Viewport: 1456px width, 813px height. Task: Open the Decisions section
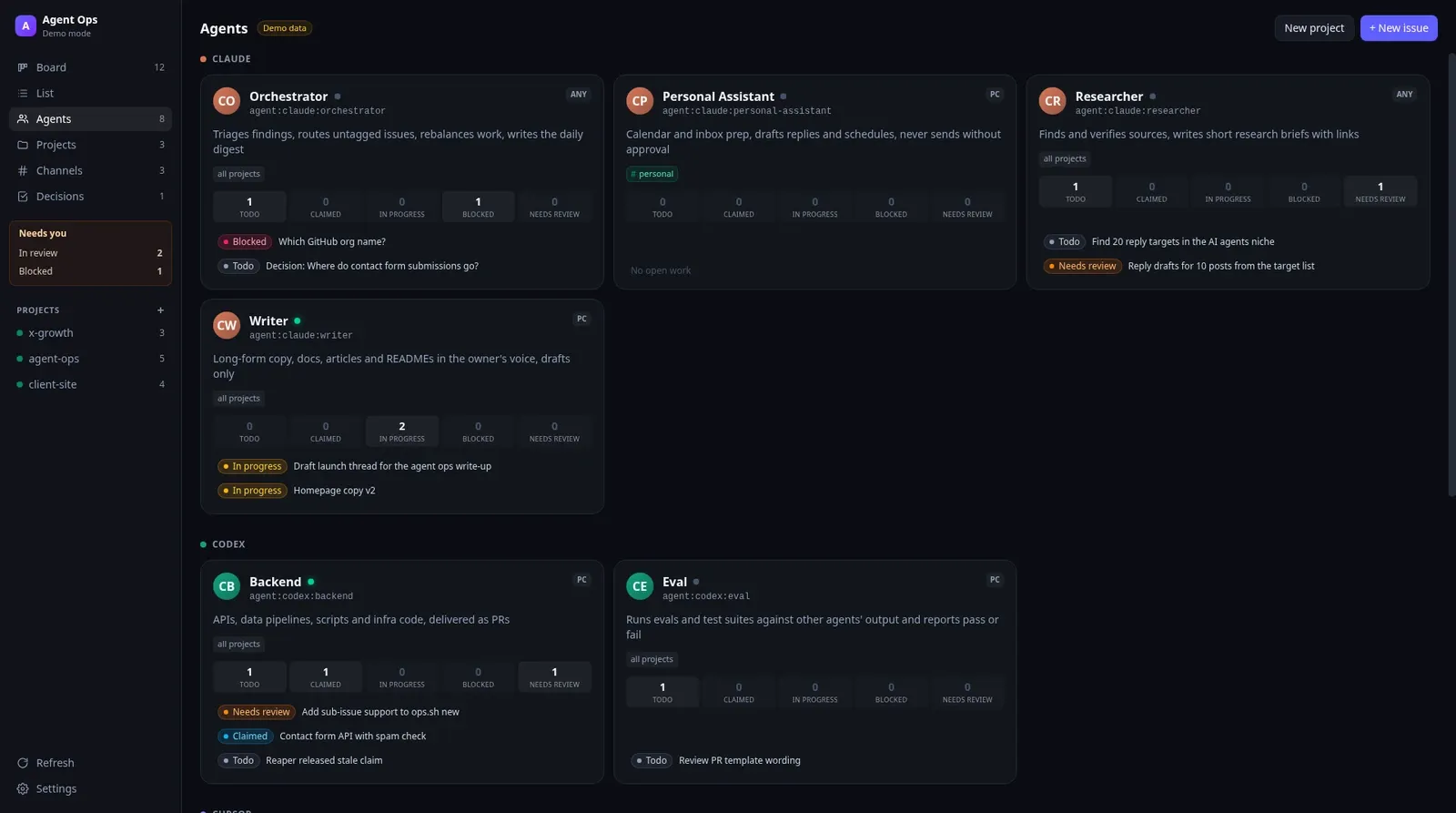click(90, 197)
